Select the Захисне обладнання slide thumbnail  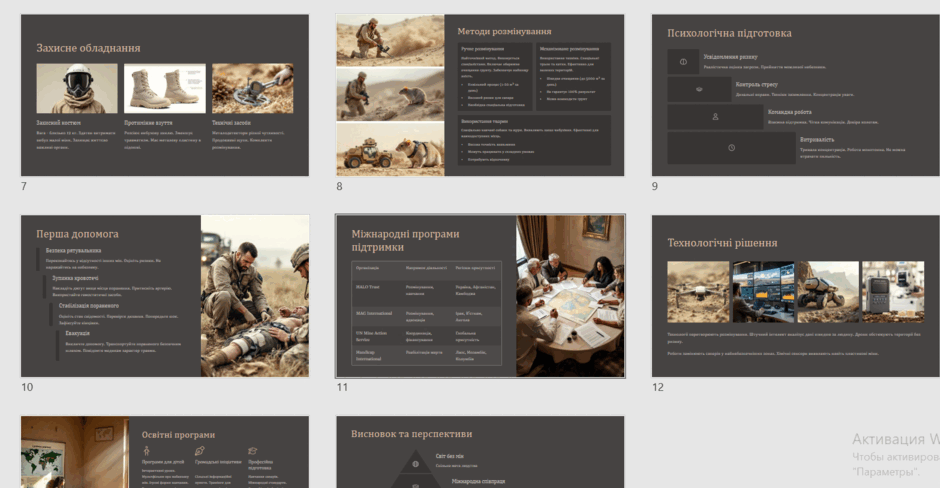(x=165, y=95)
